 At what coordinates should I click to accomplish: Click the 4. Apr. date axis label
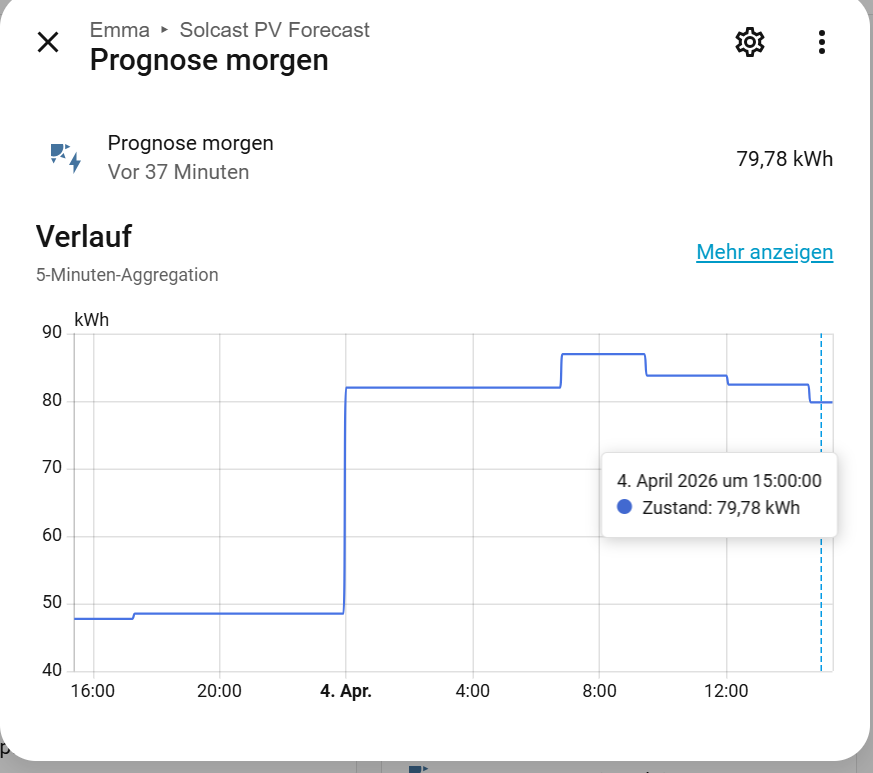tap(346, 691)
